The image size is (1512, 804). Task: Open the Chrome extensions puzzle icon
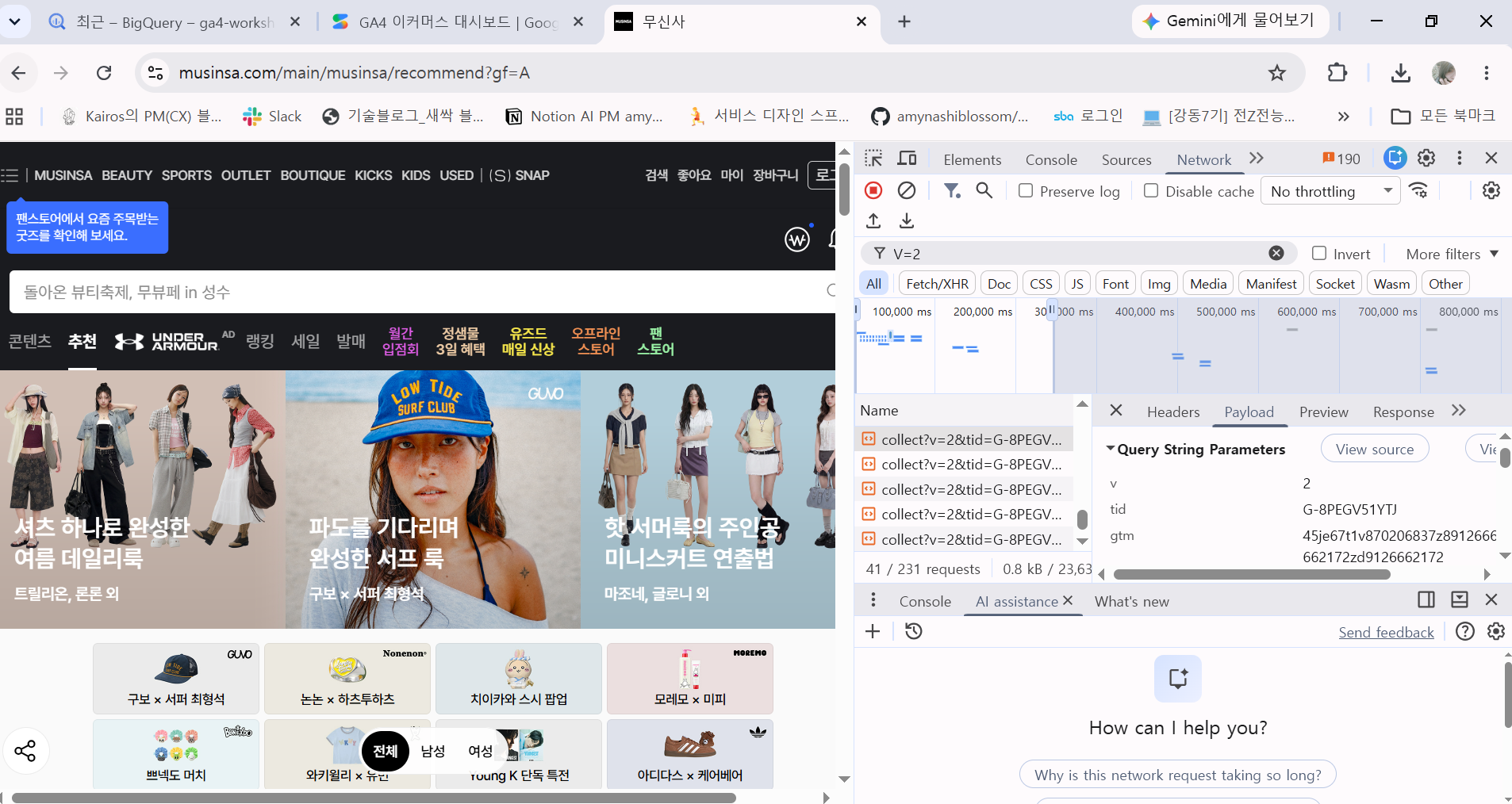[1337, 73]
